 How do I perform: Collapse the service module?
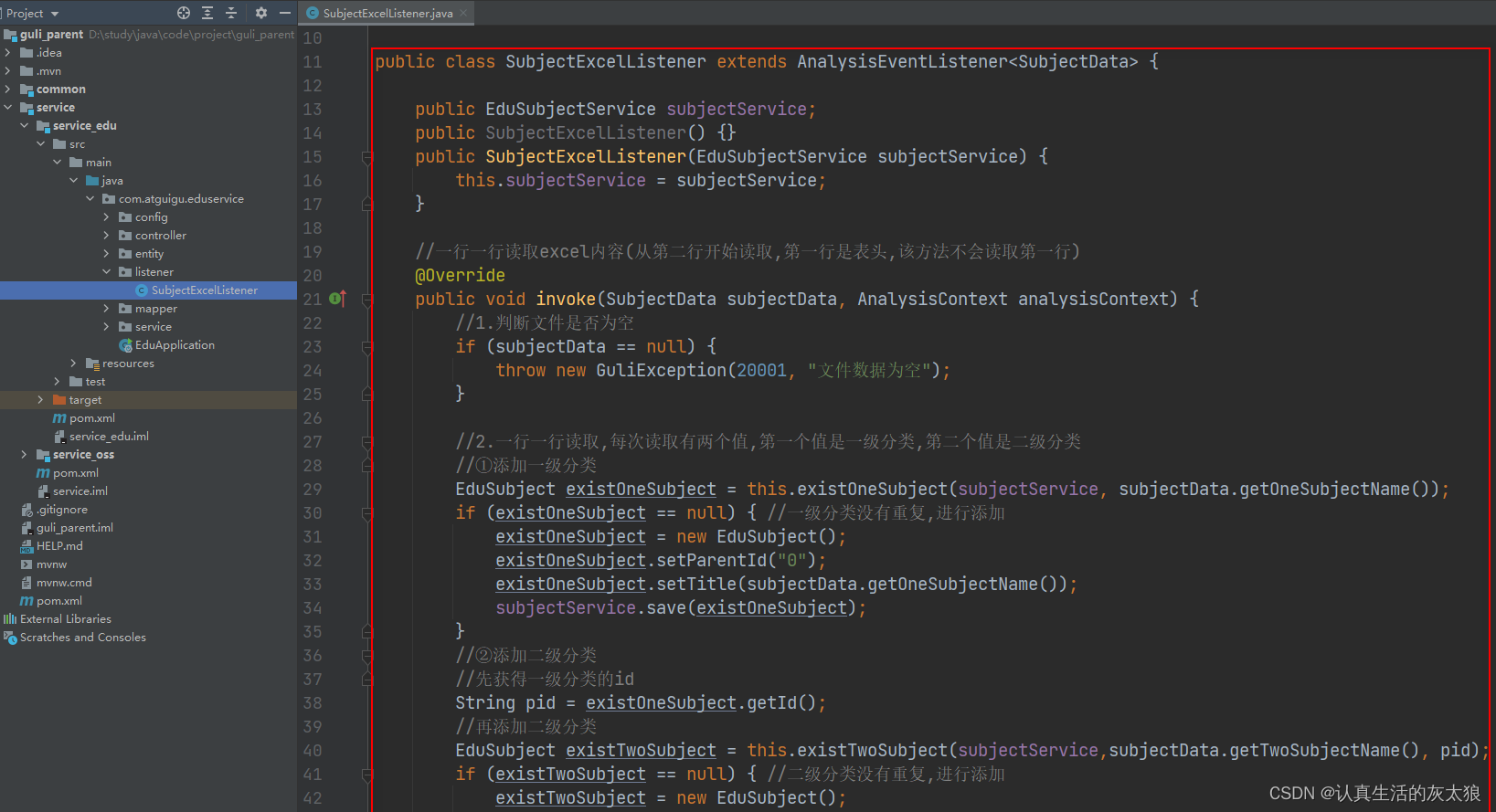[8, 108]
